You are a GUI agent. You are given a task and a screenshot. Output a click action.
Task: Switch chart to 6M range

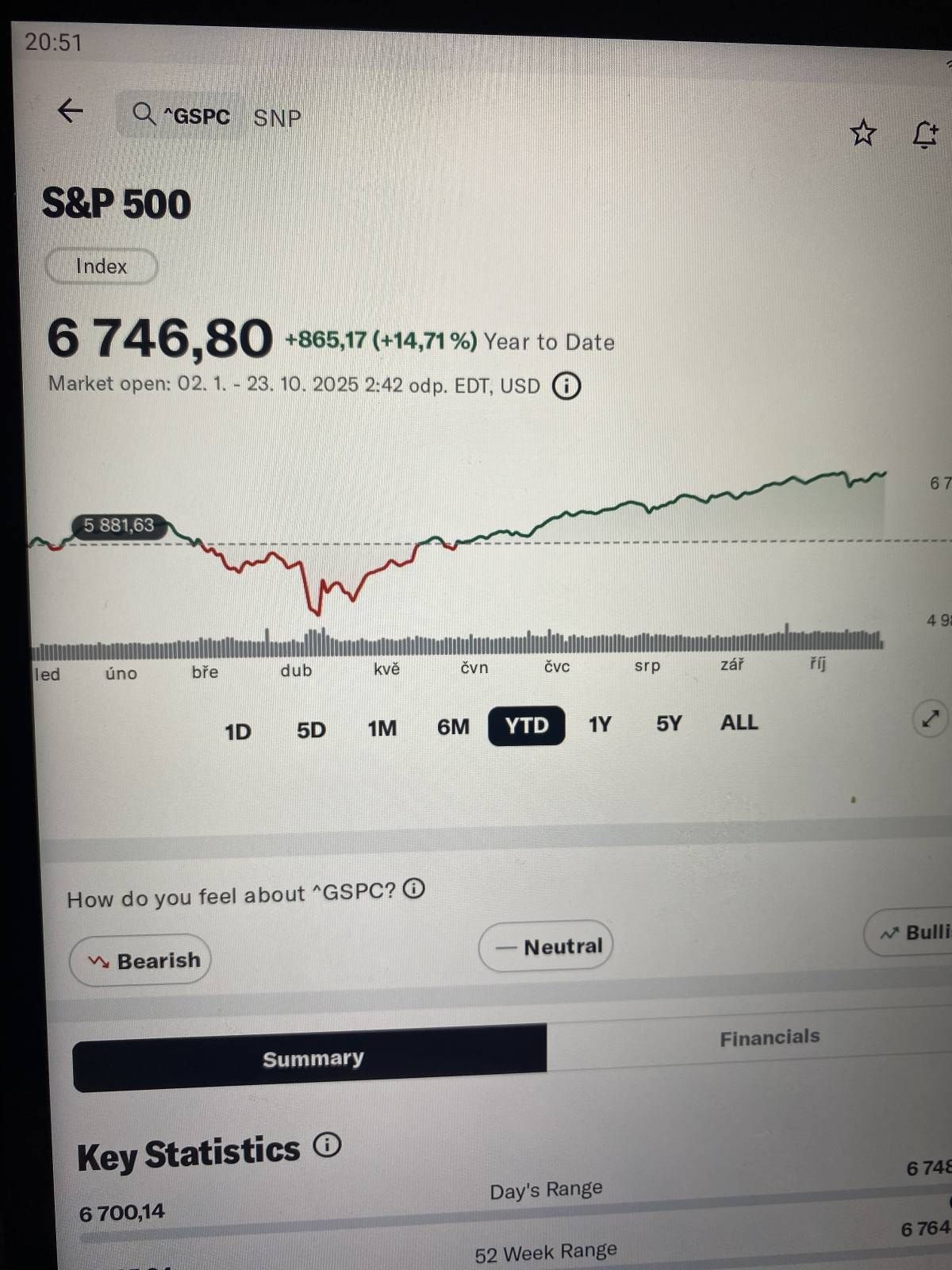click(453, 726)
